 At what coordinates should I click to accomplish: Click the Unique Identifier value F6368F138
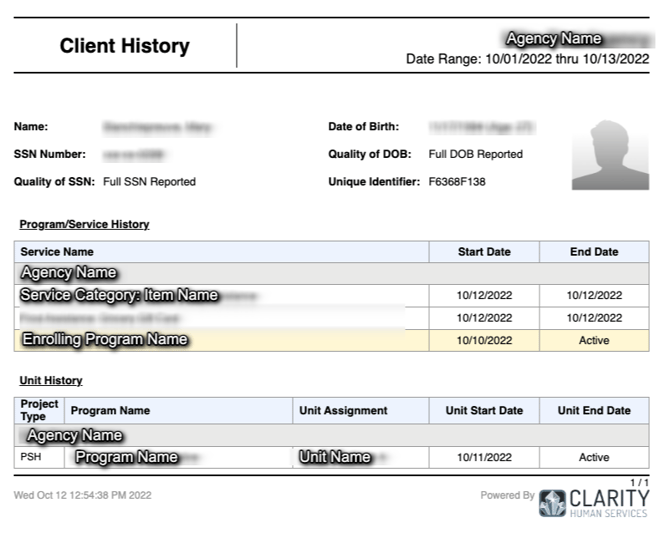click(457, 182)
